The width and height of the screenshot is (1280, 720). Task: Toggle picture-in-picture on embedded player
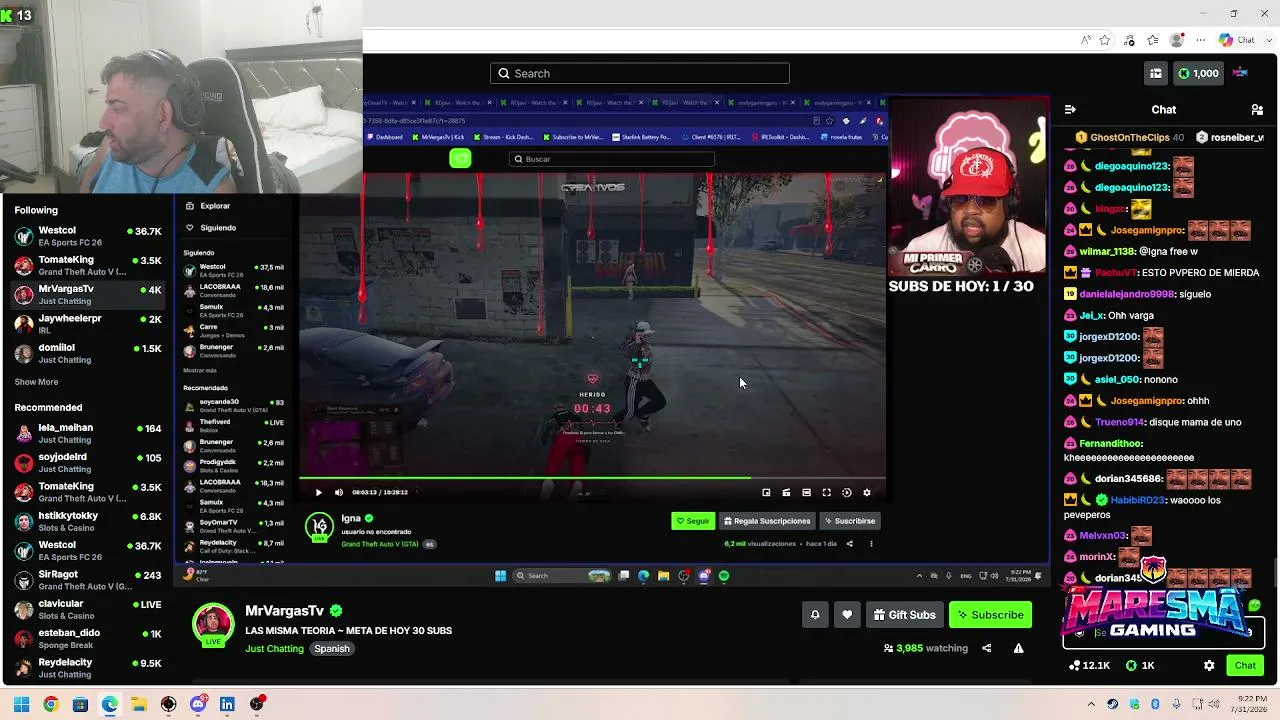pos(766,492)
